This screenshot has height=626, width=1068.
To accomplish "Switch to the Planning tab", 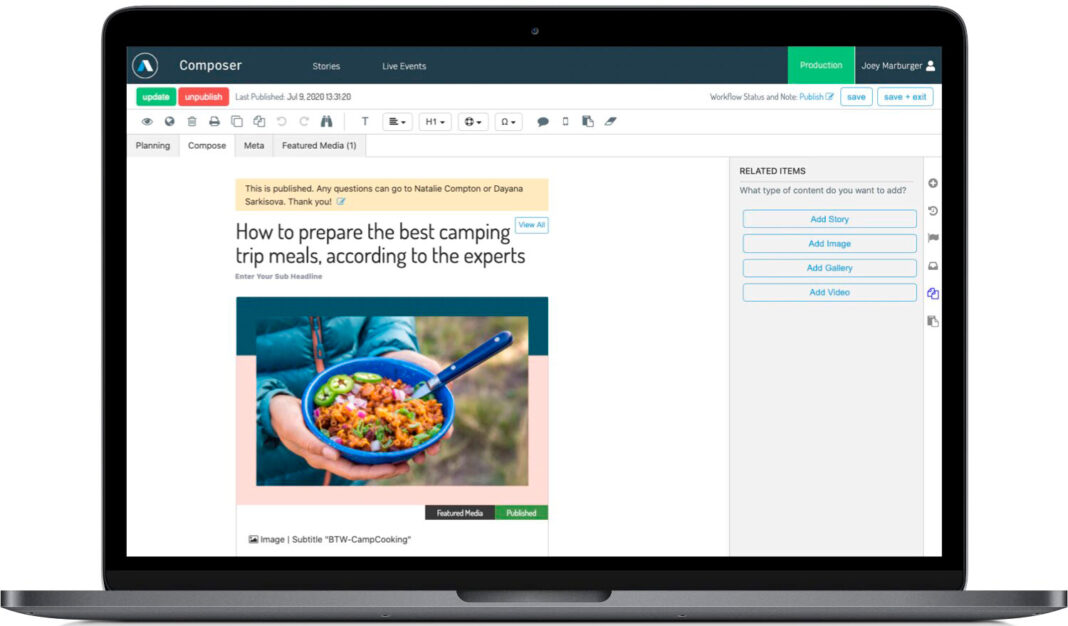I will pyautogui.click(x=153, y=146).
